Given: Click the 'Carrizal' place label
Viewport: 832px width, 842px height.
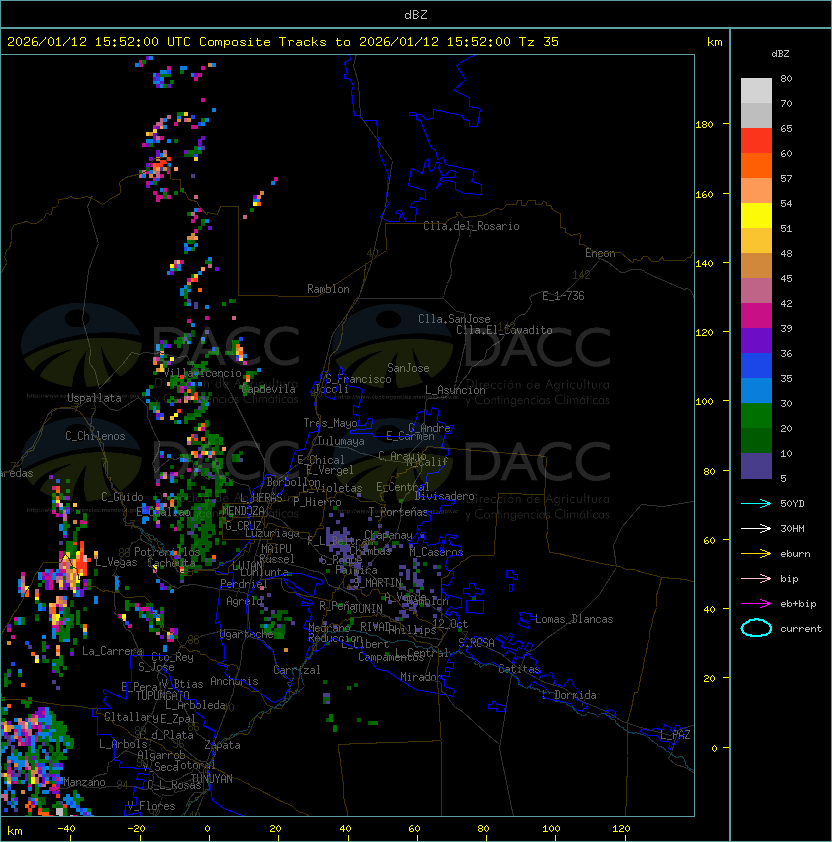Looking at the screenshot, I should pyautogui.click(x=296, y=670).
